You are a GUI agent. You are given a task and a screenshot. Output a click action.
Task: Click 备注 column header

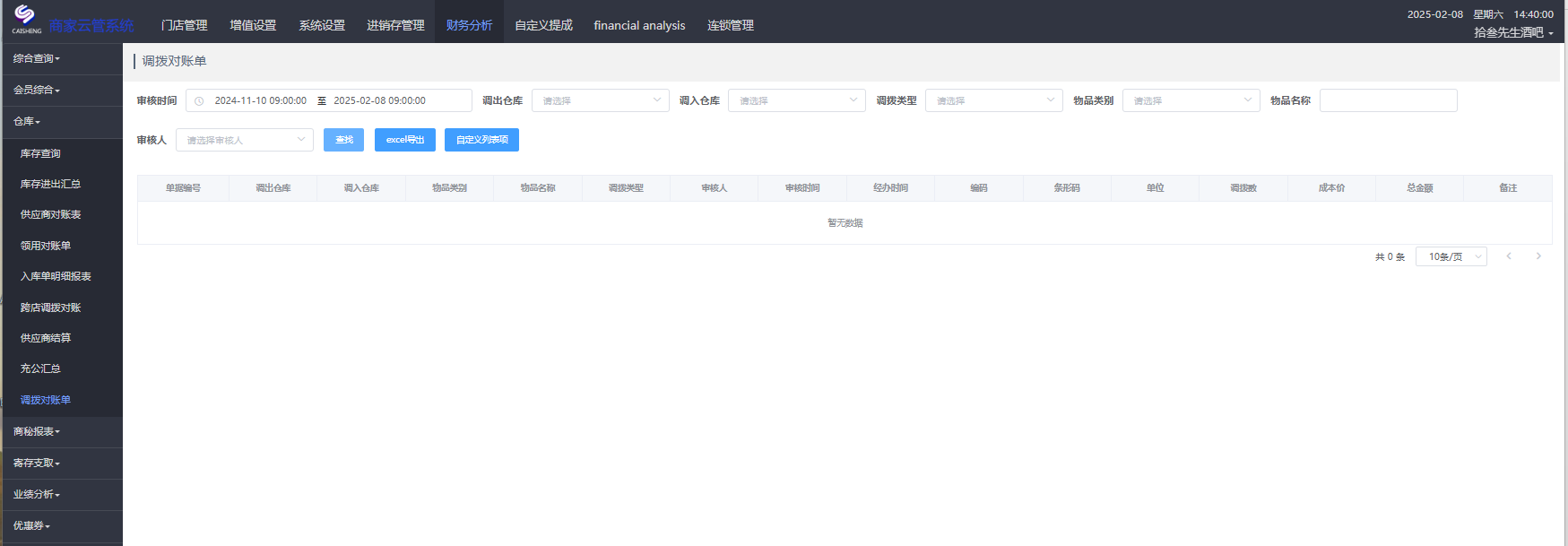[x=1508, y=188]
